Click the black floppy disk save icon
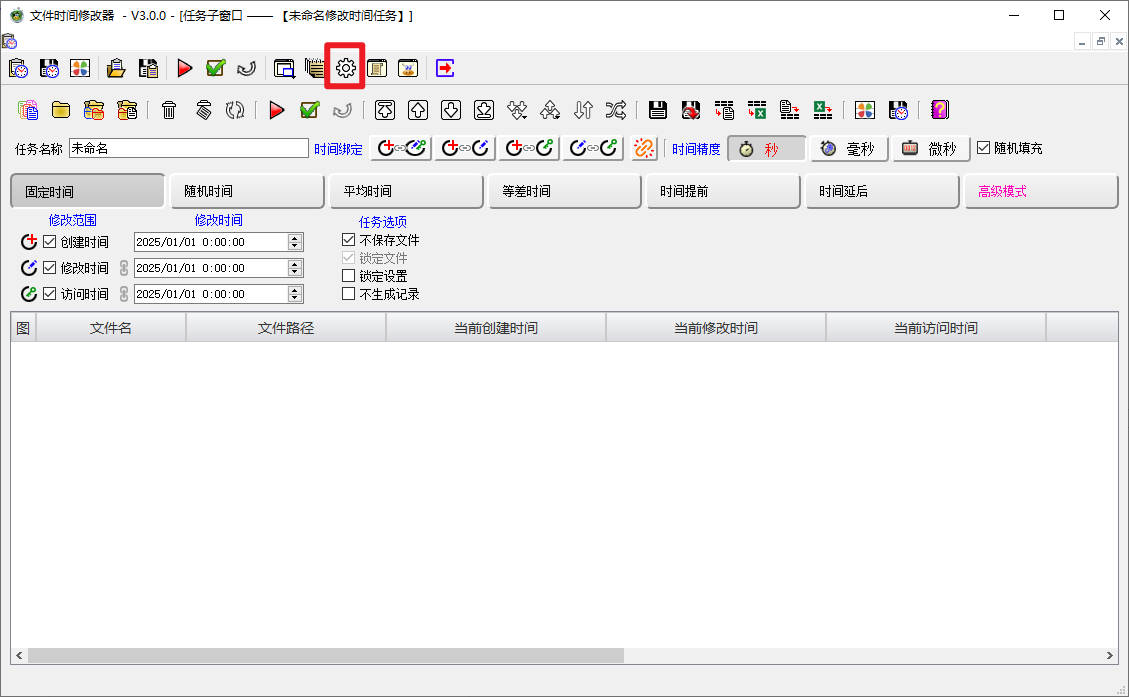 click(x=657, y=110)
